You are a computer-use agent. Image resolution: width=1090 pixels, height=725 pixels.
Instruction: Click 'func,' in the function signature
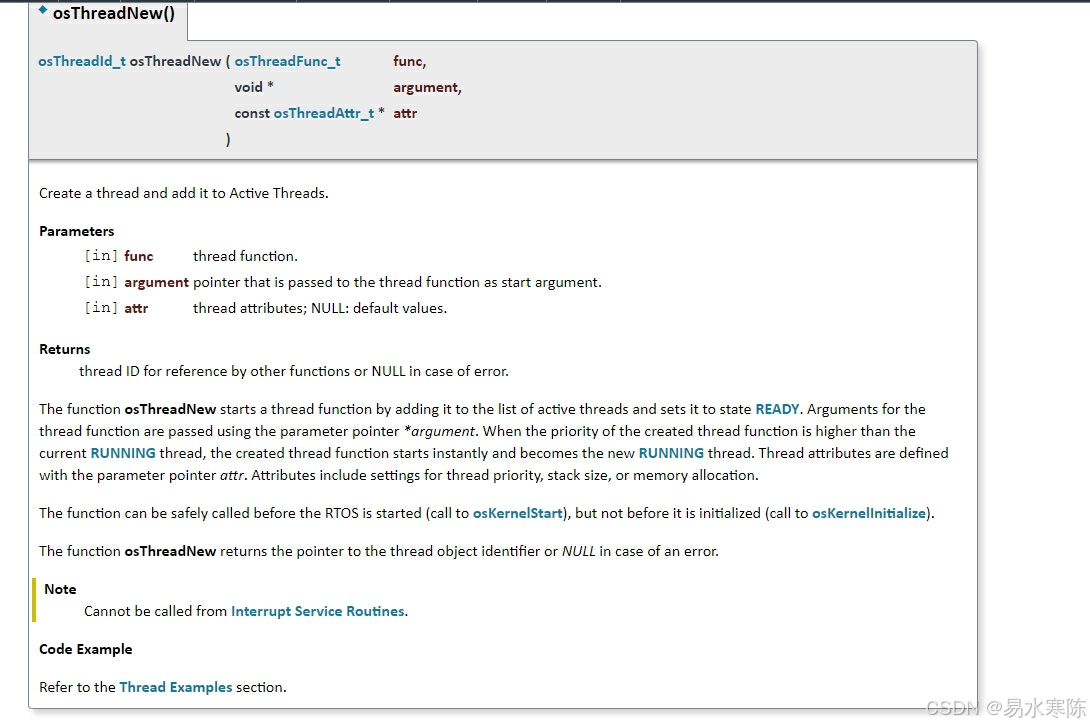click(409, 61)
